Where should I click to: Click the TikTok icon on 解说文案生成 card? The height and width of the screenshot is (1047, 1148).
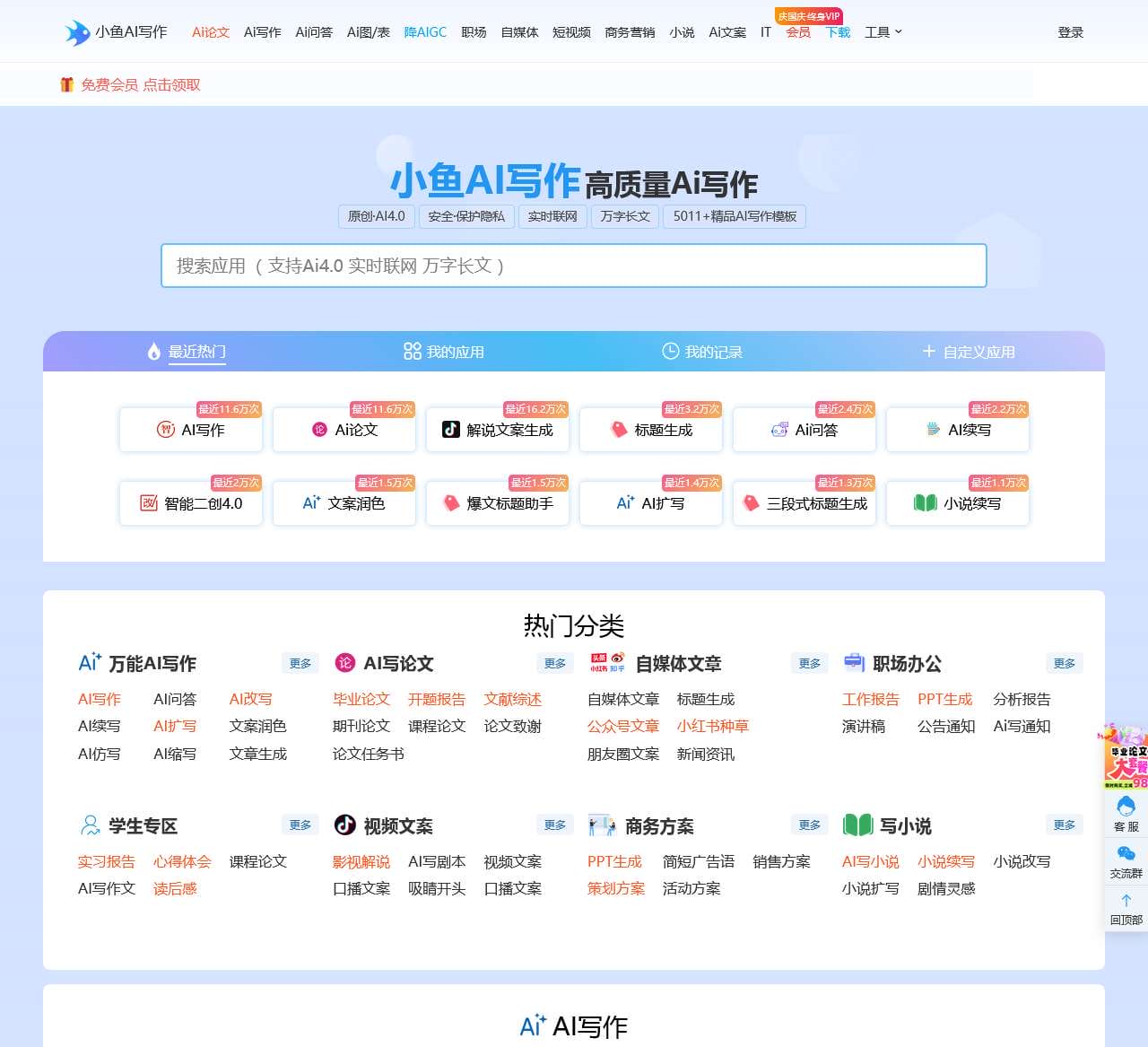pos(451,430)
